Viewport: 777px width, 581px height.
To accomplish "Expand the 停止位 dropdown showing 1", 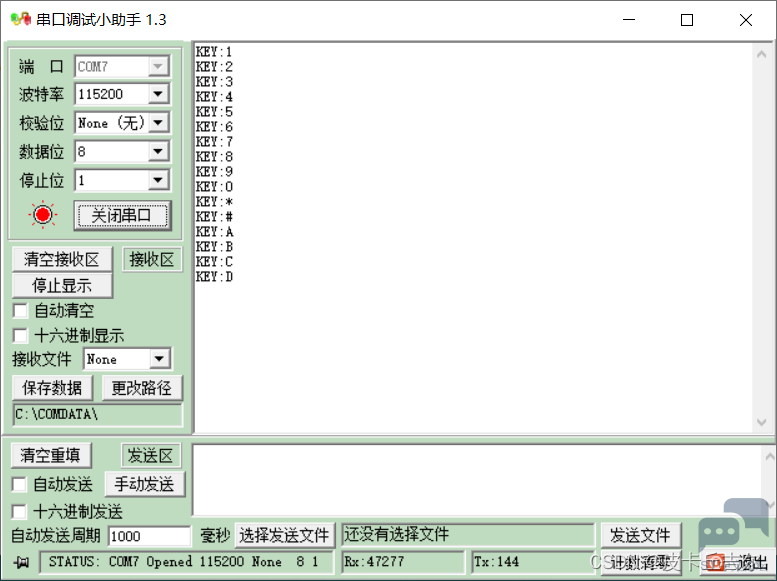I will point(158,180).
